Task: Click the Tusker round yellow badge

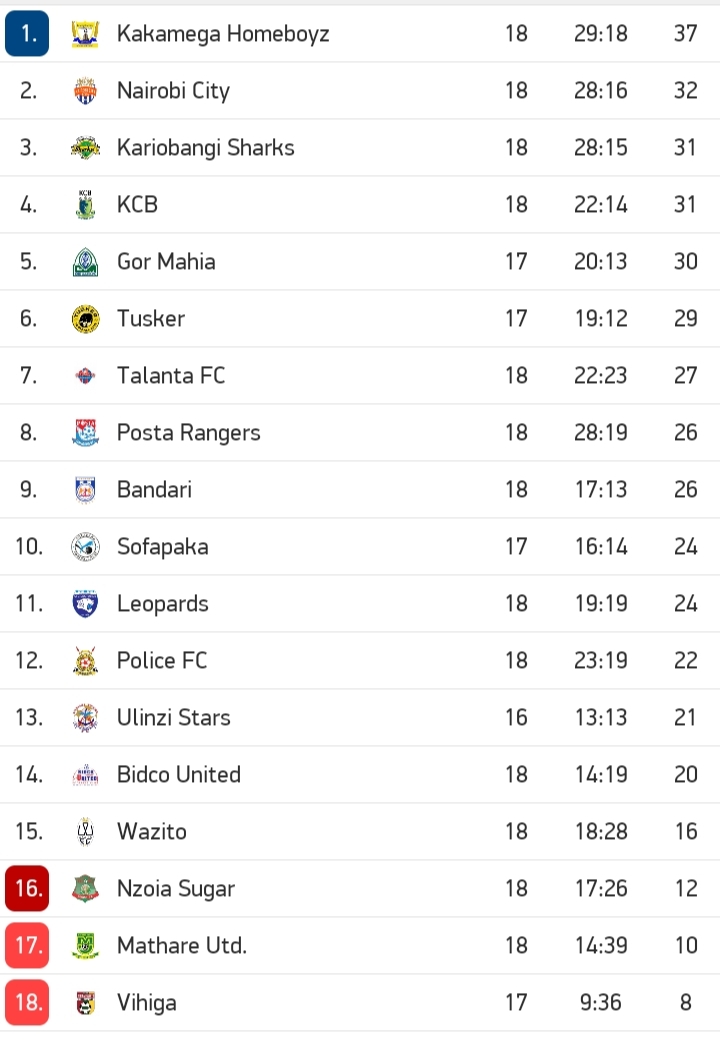Action: (85, 319)
